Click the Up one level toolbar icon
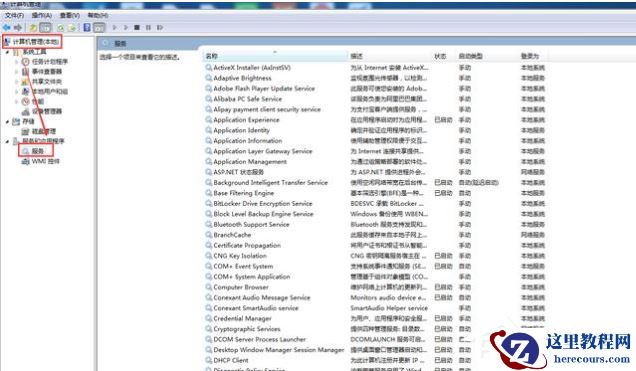This screenshot has width=636, height=371. point(33,28)
